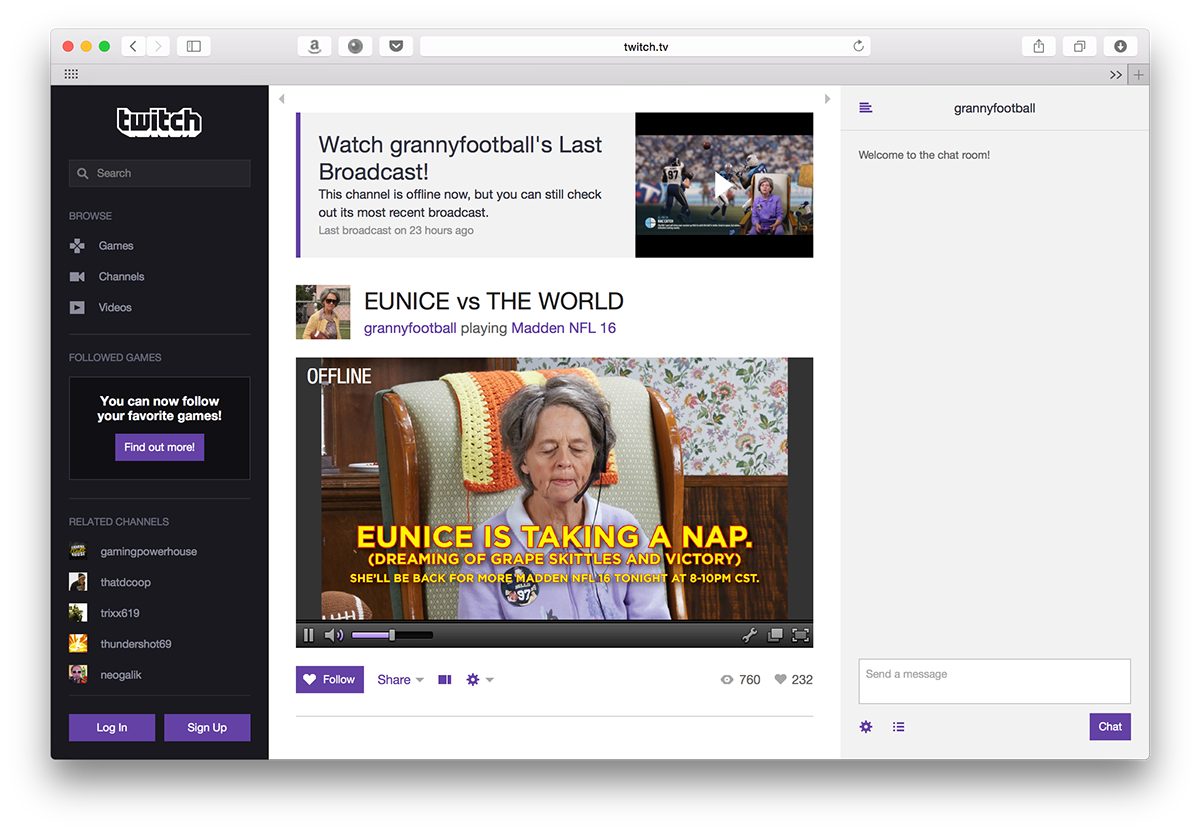Toggle fullscreen video mode
The width and height of the screenshot is (1200, 832).
(x=800, y=635)
